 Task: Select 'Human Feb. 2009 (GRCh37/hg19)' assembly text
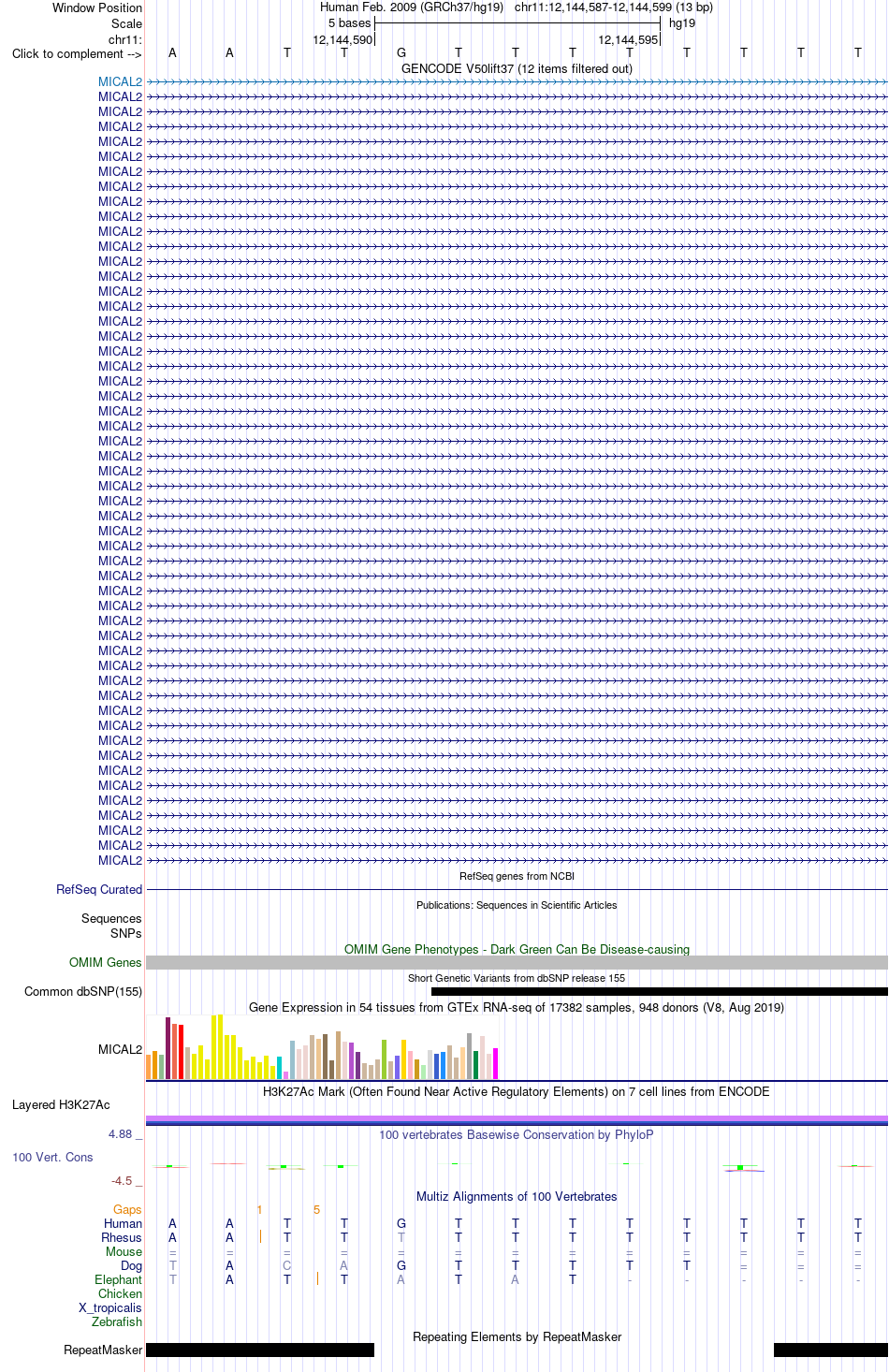coord(412,7)
